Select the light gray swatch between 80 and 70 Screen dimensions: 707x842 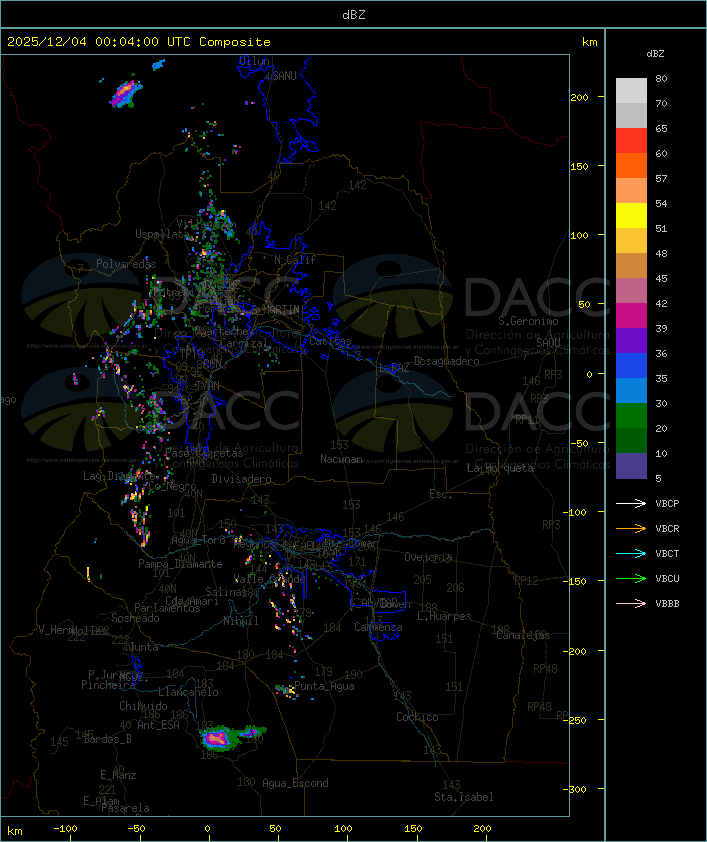tap(631, 91)
